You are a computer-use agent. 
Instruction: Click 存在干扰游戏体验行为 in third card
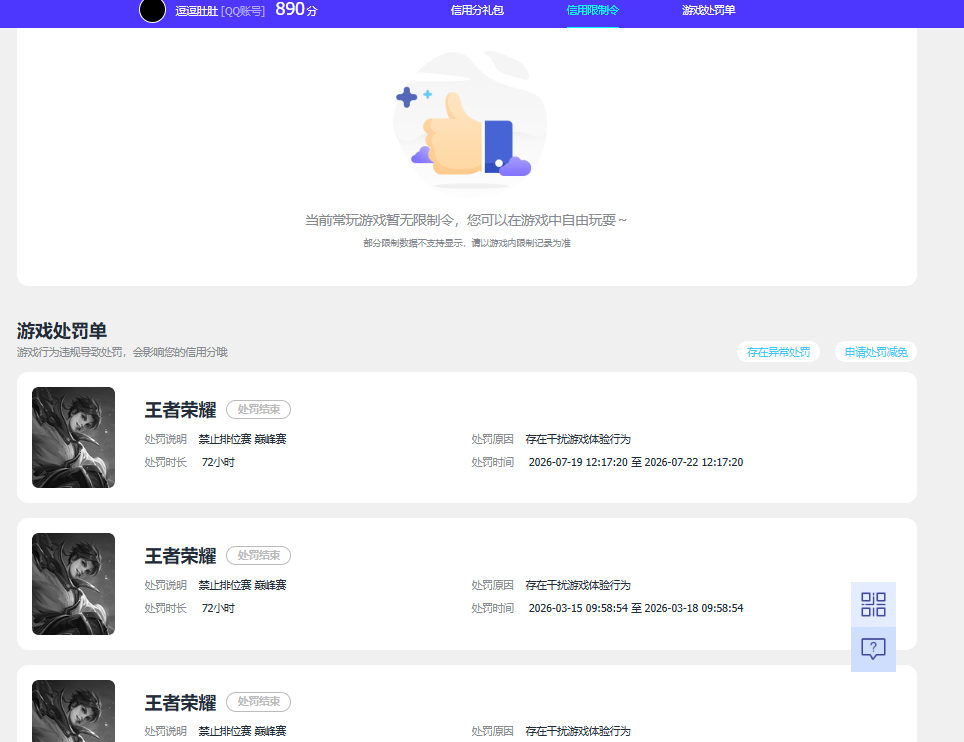click(x=578, y=732)
